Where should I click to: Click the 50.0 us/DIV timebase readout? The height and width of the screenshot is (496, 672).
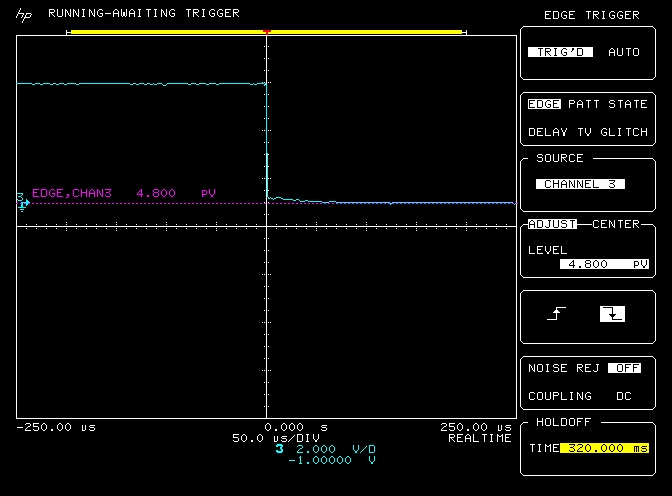coord(276,438)
